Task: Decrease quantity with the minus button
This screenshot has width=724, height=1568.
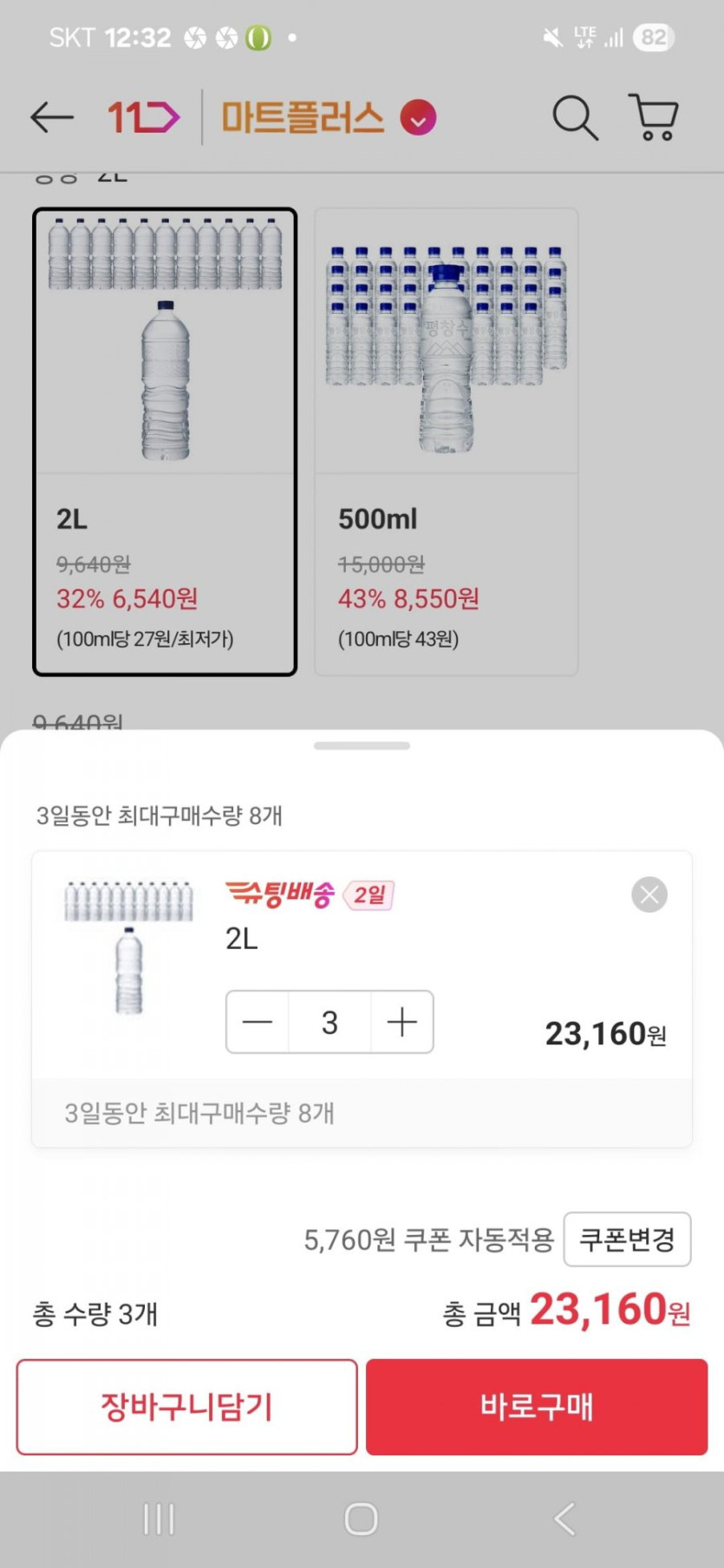Action: (258, 1022)
